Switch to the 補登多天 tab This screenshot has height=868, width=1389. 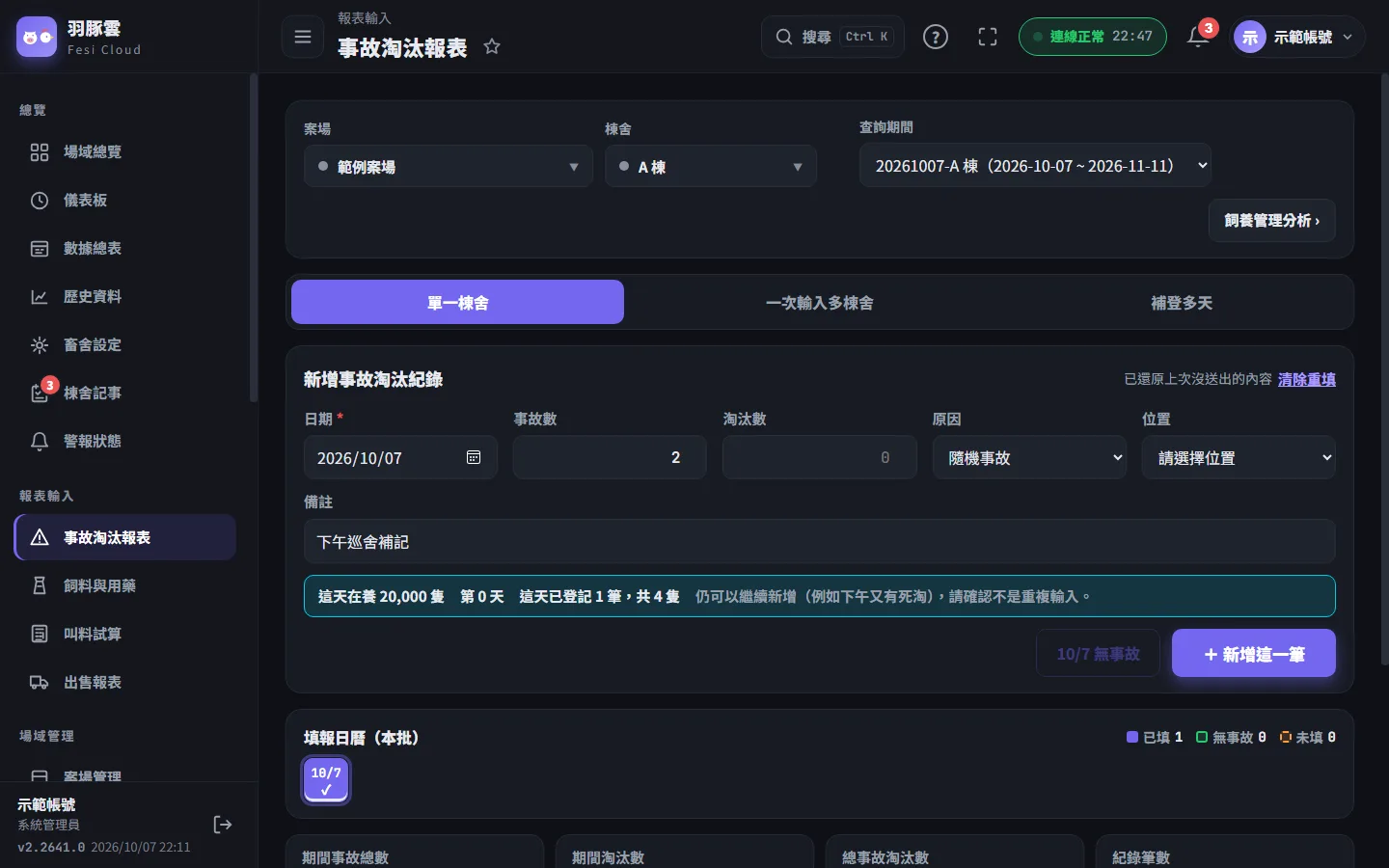click(1182, 303)
